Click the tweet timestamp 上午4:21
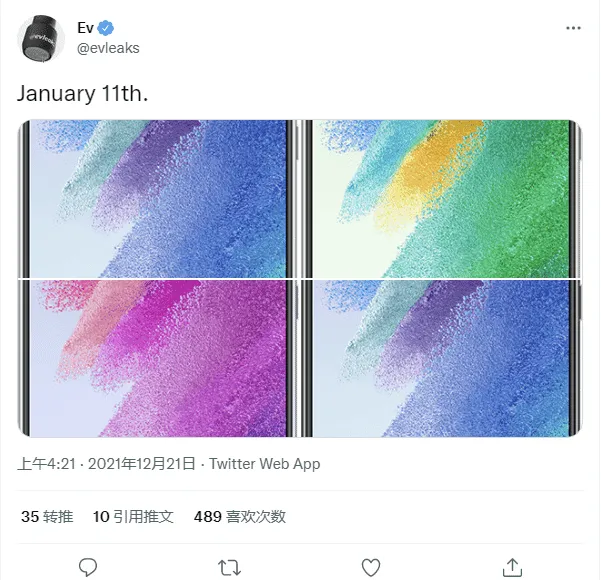 coord(48,464)
